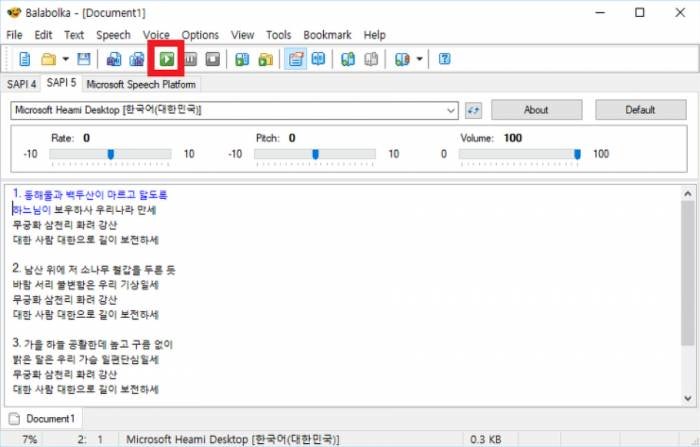Click the text editor scrollbar down arrow
This screenshot has width=700, height=447.
[688, 397]
